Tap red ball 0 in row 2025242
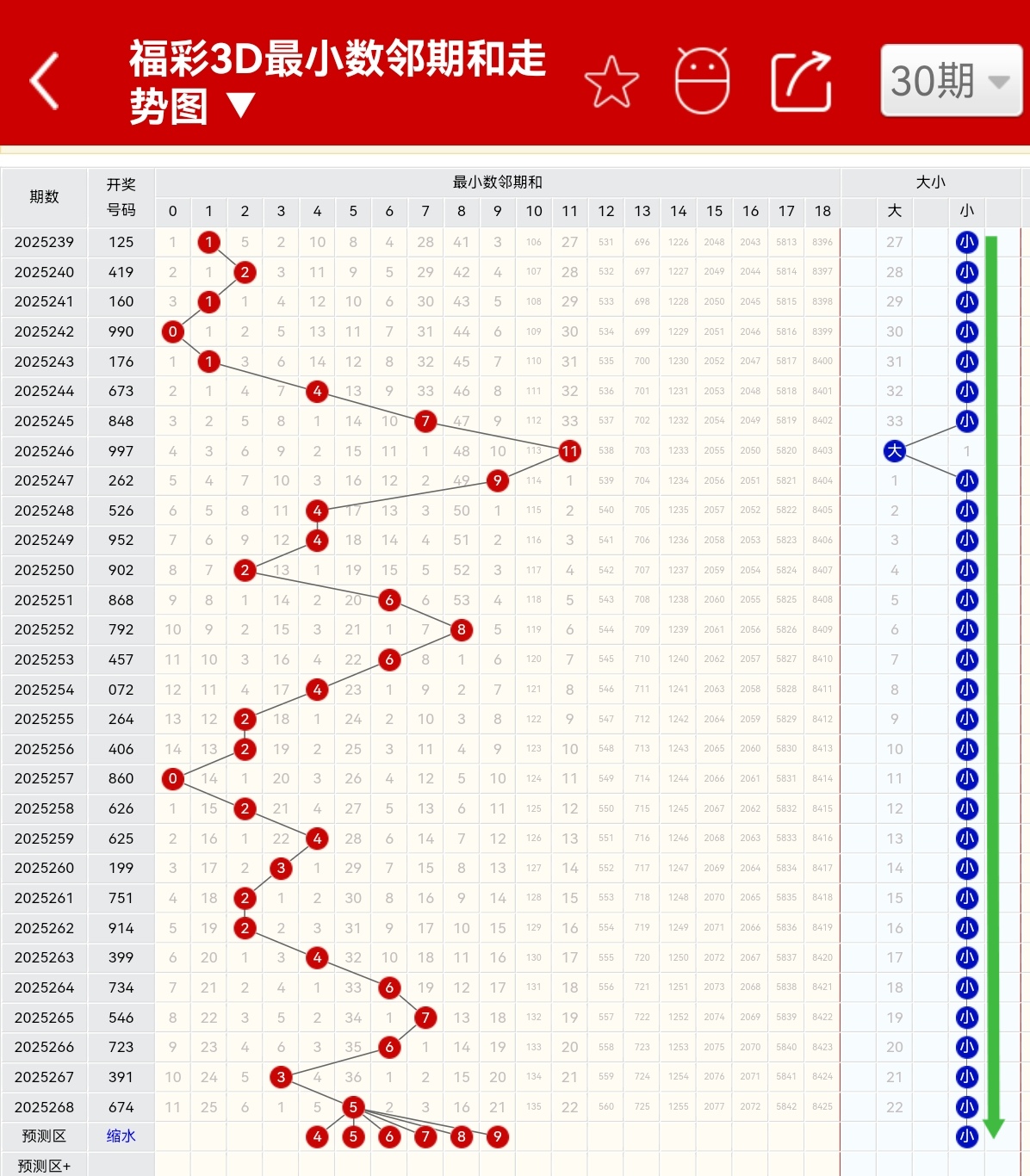1030x1176 pixels. [173, 331]
